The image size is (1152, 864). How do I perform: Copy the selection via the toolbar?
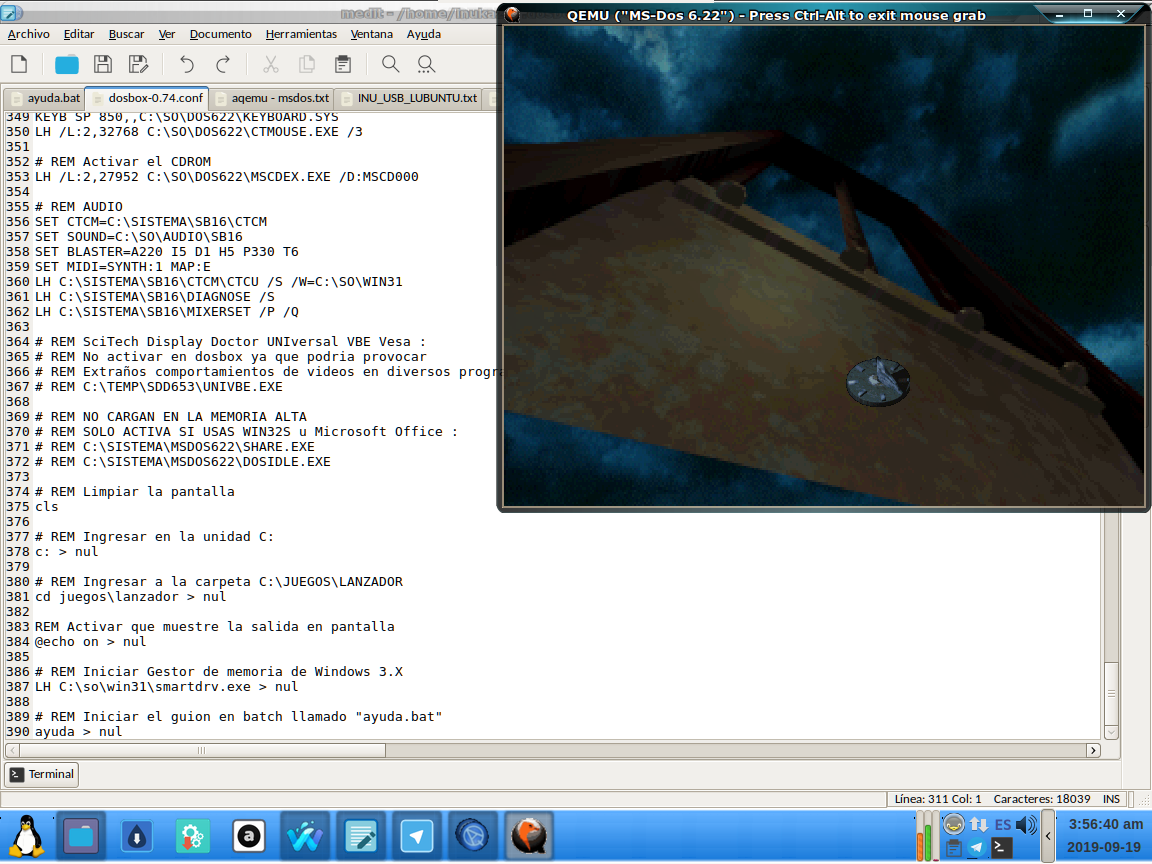307,65
